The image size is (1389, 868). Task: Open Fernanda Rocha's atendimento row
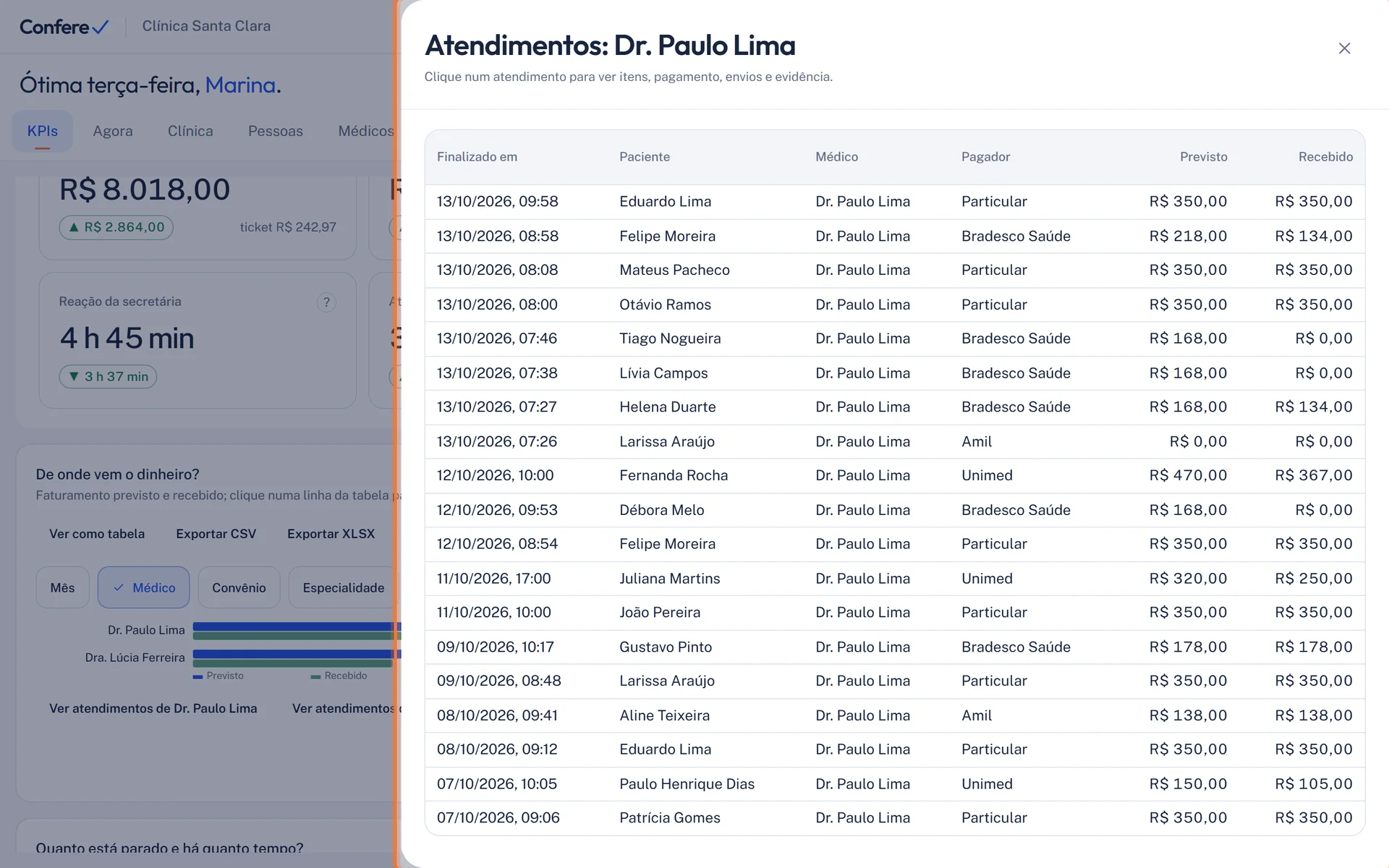click(x=895, y=476)
